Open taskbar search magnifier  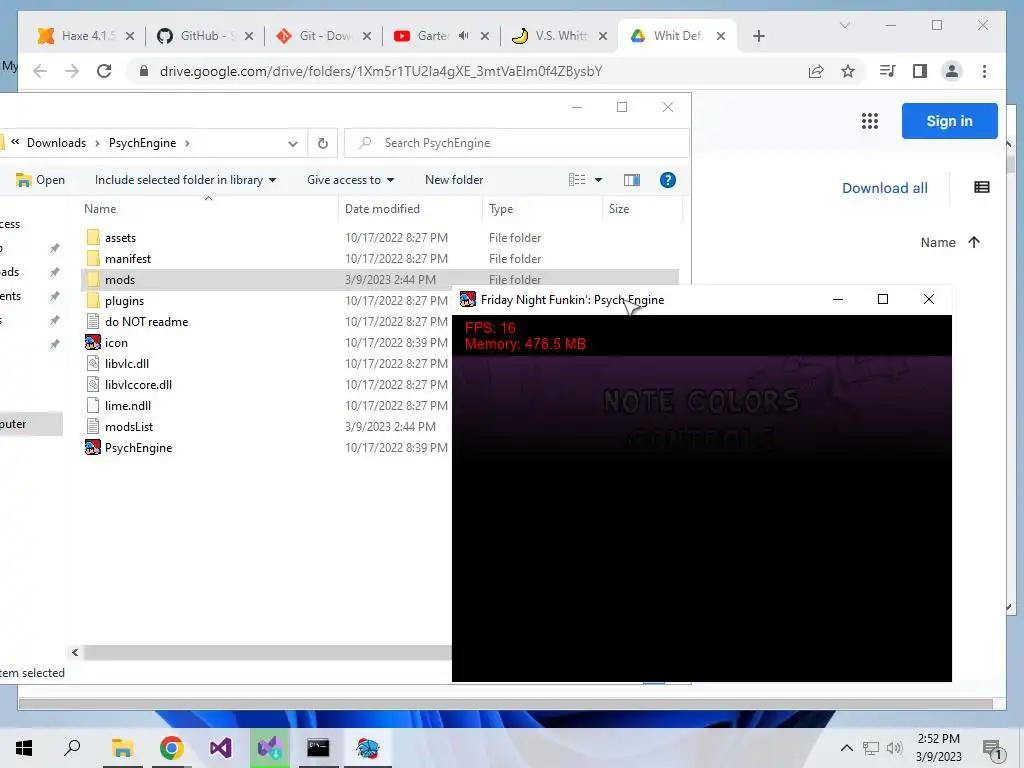click(x=72, y=748)
